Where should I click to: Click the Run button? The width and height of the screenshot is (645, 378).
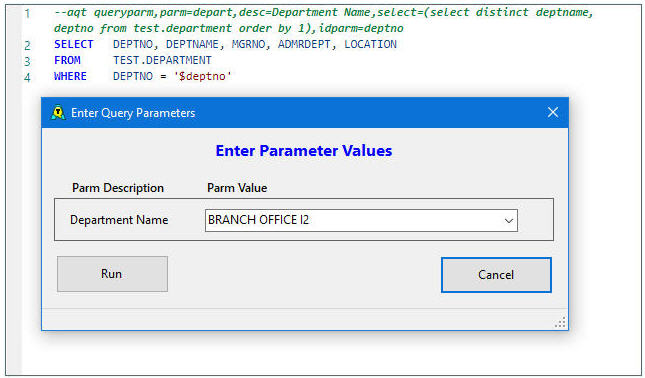coord(112,274)
